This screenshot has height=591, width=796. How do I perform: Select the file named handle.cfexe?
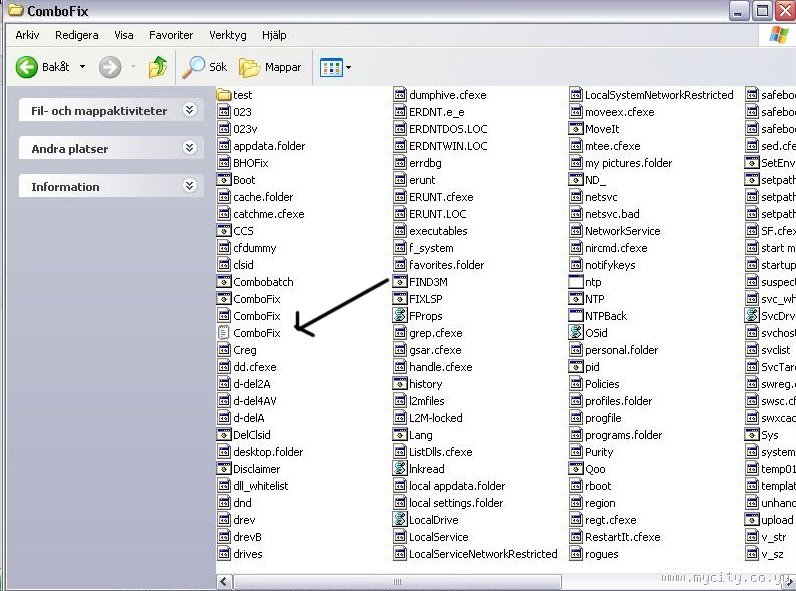click(x=433, y=367)
